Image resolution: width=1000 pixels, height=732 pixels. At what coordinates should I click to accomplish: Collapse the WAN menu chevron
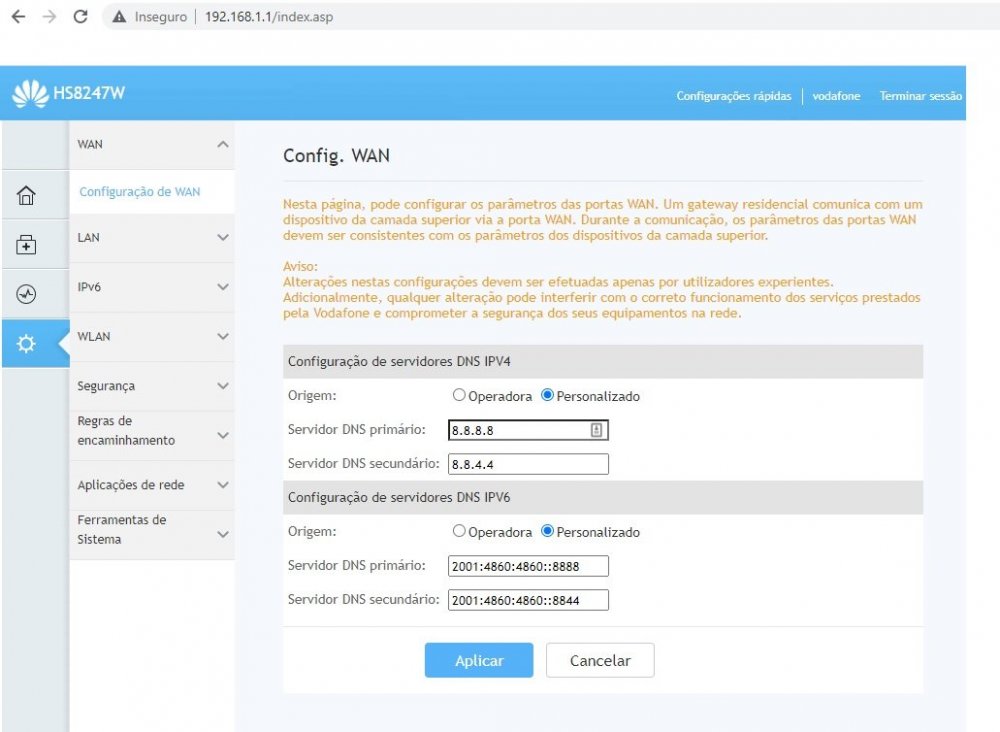[223, 145]
